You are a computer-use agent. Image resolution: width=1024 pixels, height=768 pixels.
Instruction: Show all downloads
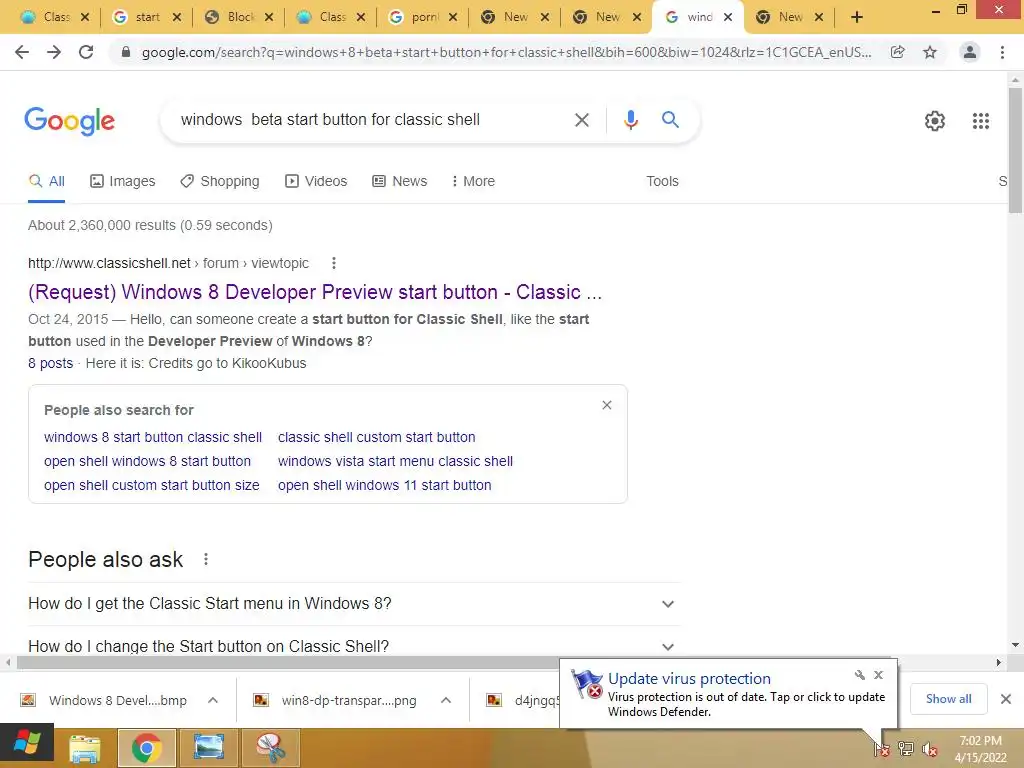948,699
